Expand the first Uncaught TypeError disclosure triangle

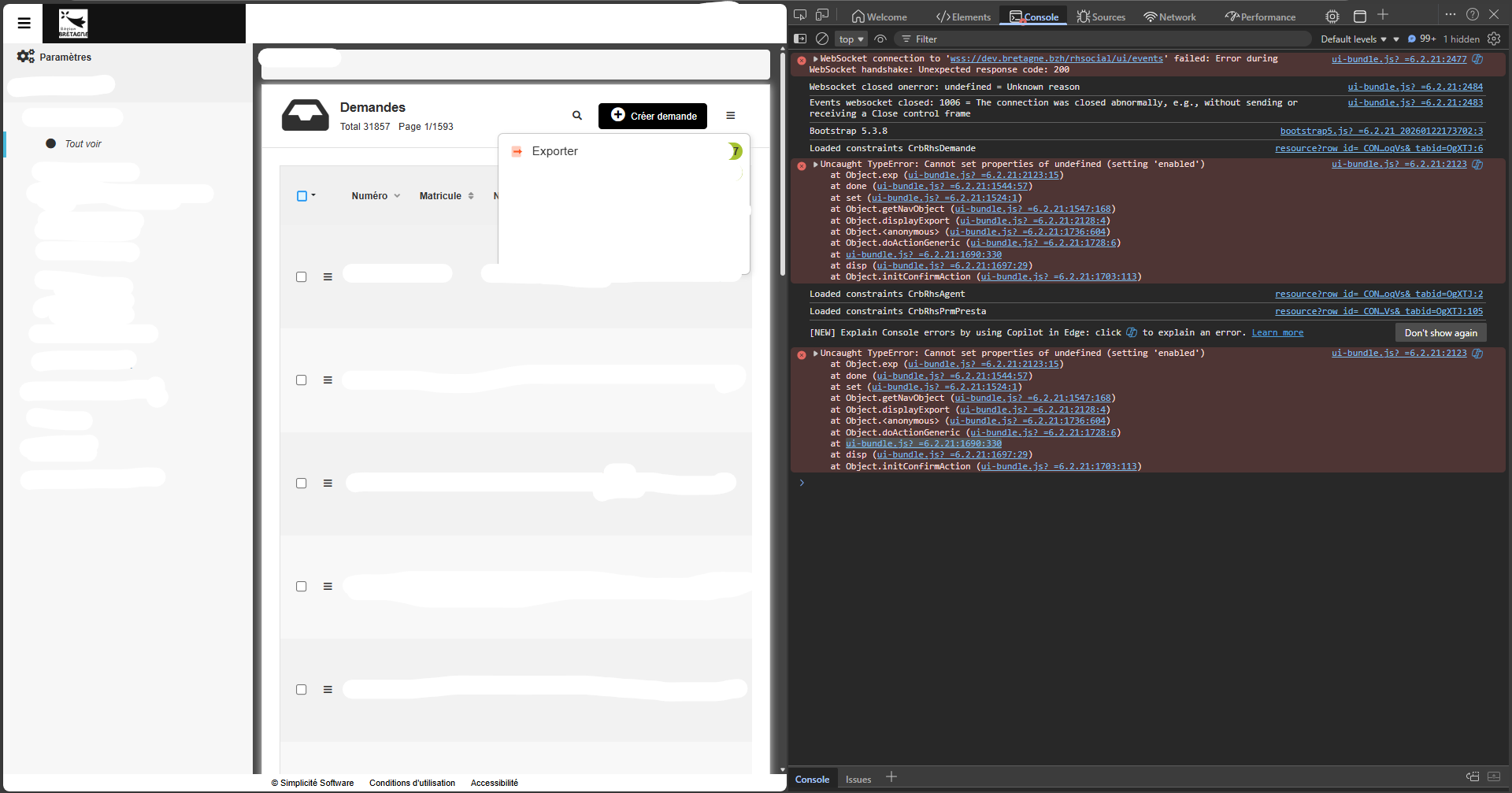(815, 165)
